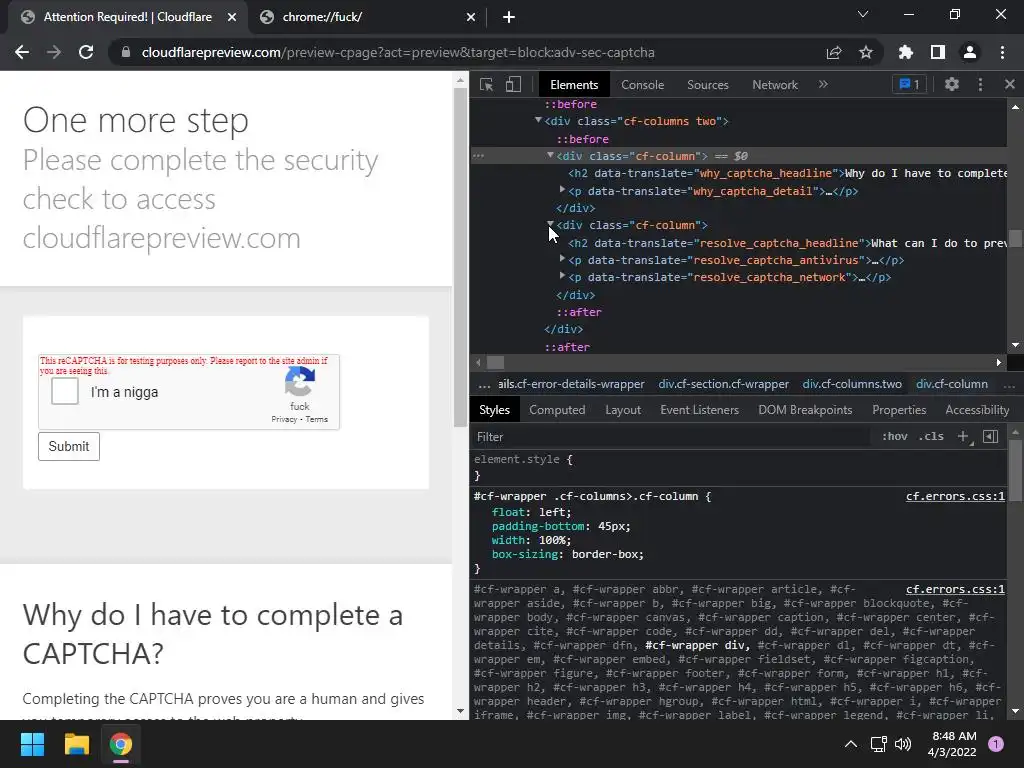Image resolution: width=1024 pixels, height=768 pixels.
Task: Open the volume control in system tray
Action: (903, 744)
